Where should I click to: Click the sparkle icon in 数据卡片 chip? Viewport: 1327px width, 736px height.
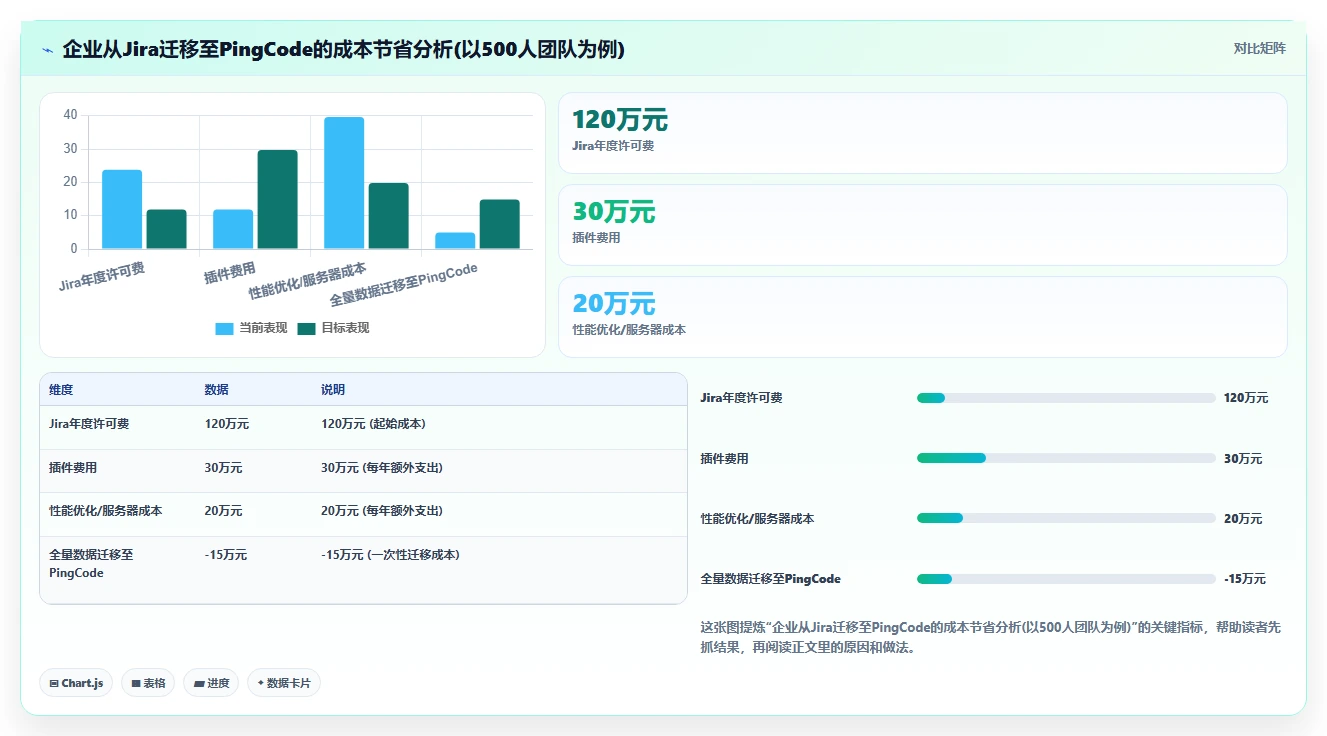[x=261, y=683]
